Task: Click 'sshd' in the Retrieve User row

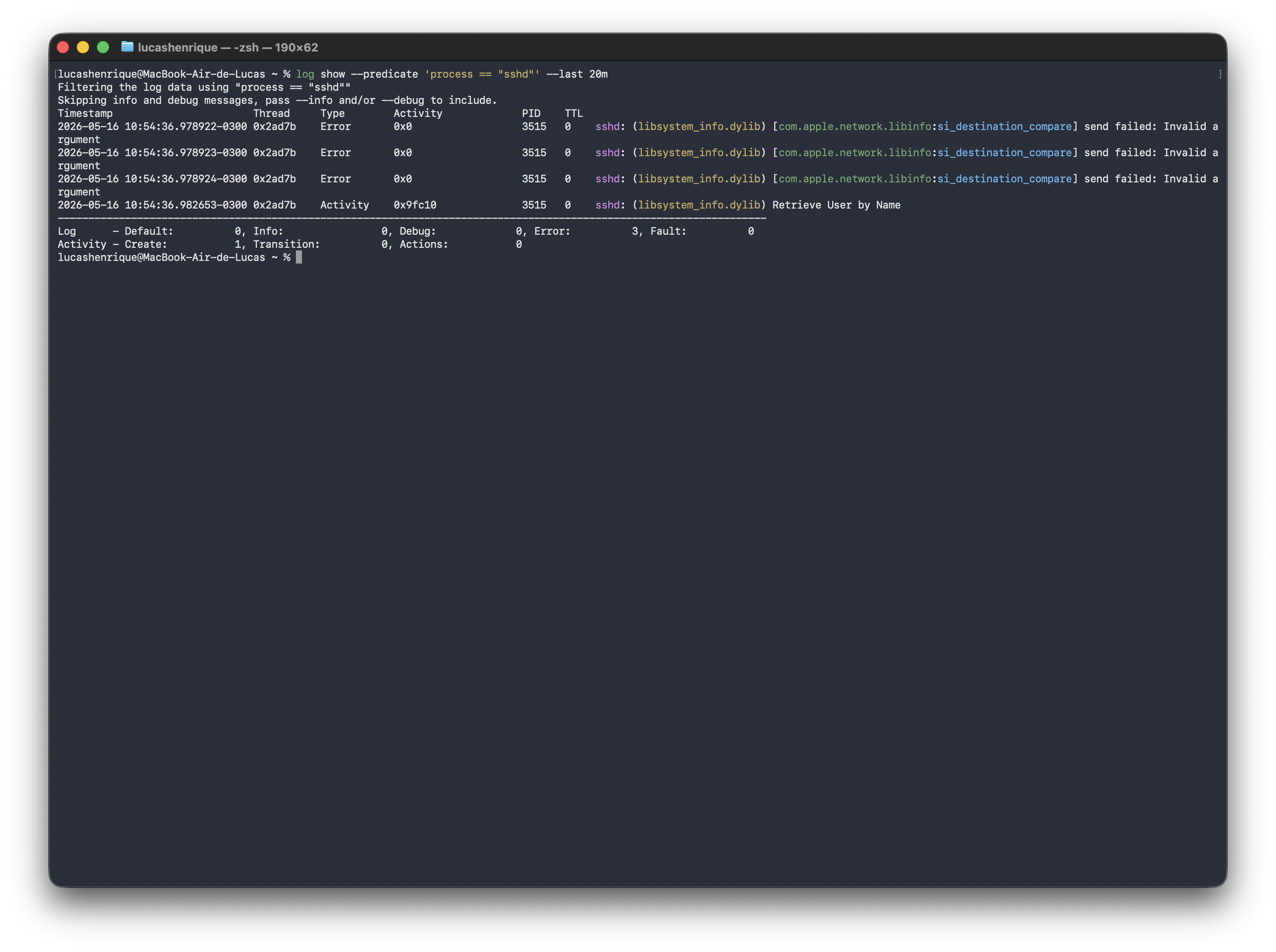Action: pos(607,205)
